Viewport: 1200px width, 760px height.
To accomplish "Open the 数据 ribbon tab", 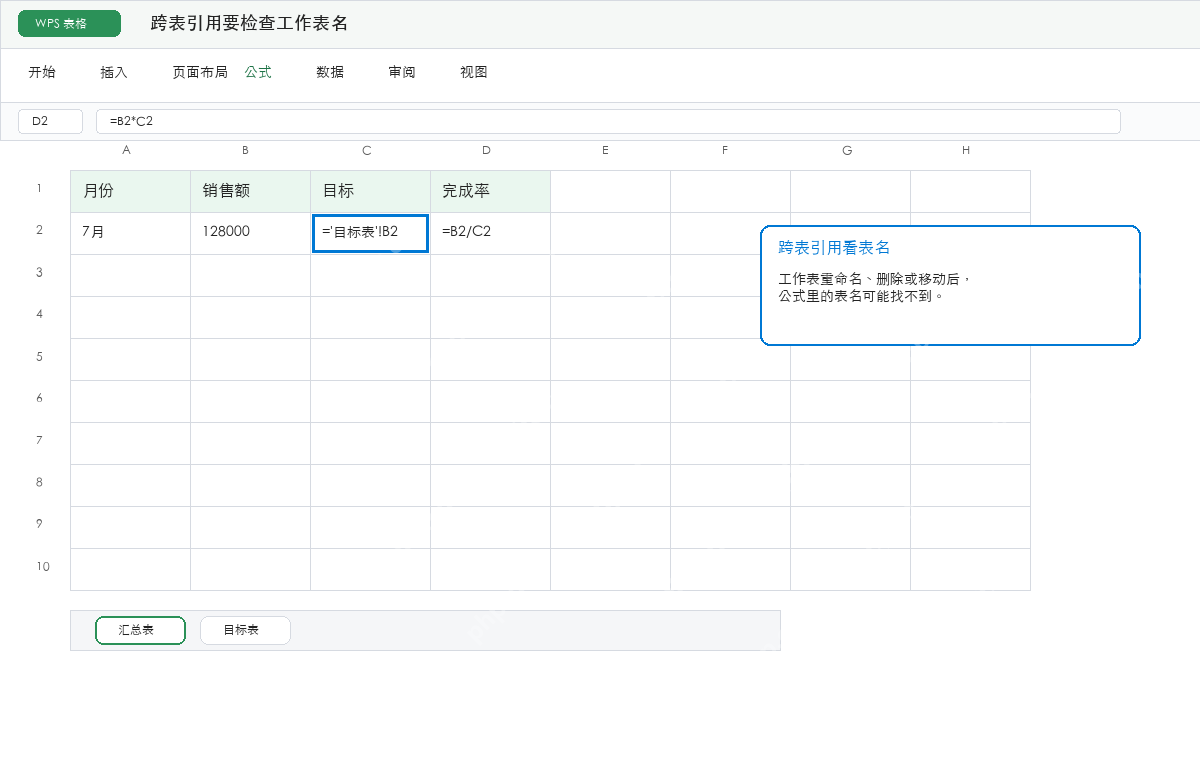I will click(330, 72).
